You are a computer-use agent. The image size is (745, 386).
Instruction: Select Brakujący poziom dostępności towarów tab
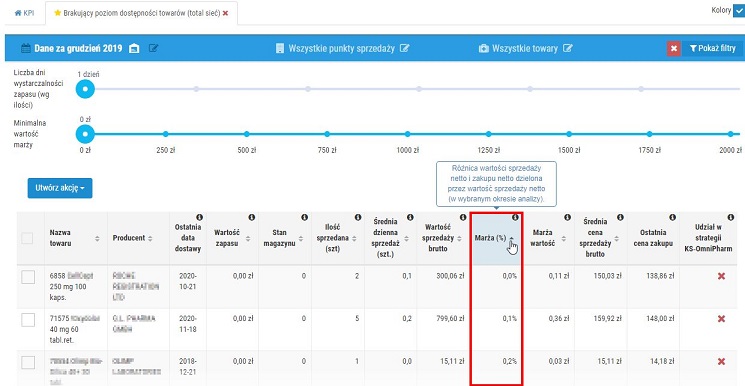coord(142,13)
